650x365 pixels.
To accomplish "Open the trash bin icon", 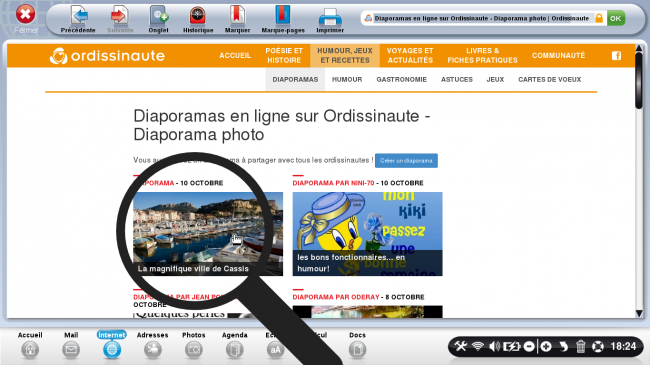I will click(x=580, y=346).
